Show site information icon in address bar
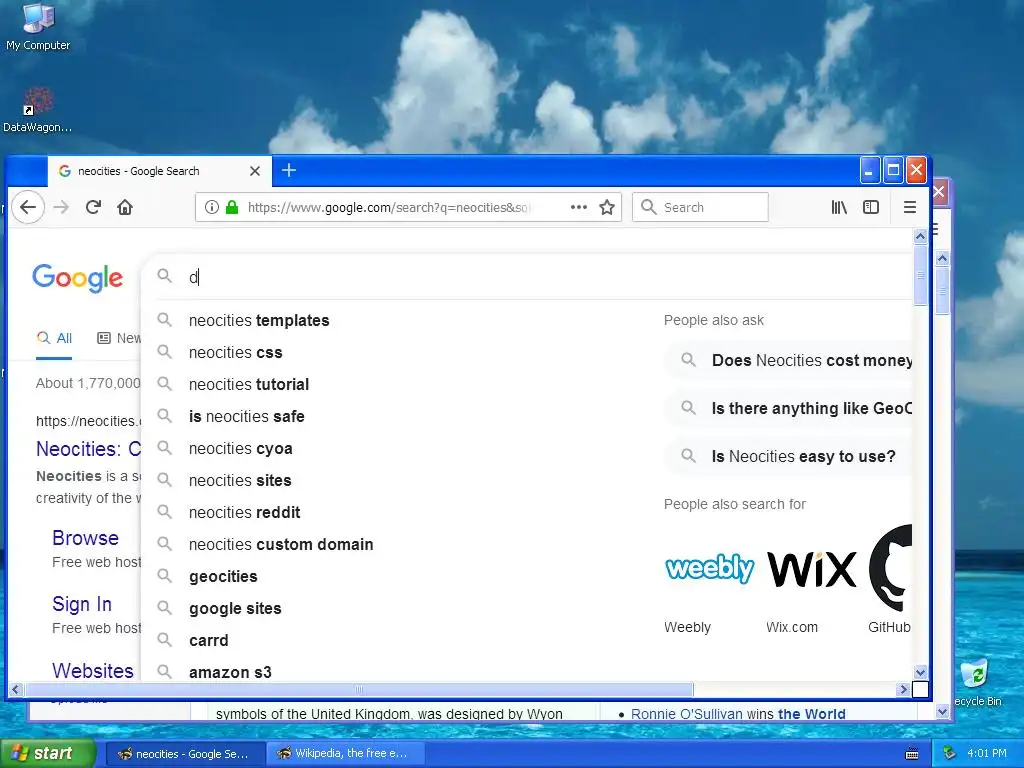 pos(212,208)
